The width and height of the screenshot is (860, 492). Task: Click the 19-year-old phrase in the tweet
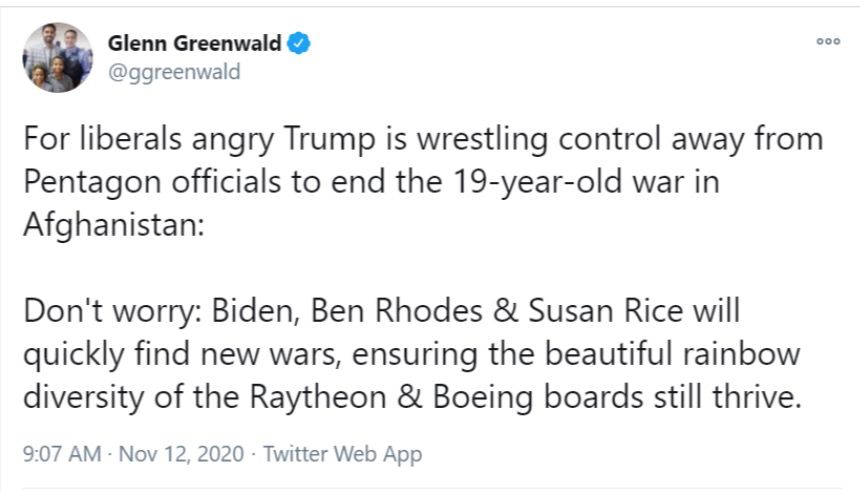coord(537,183)
